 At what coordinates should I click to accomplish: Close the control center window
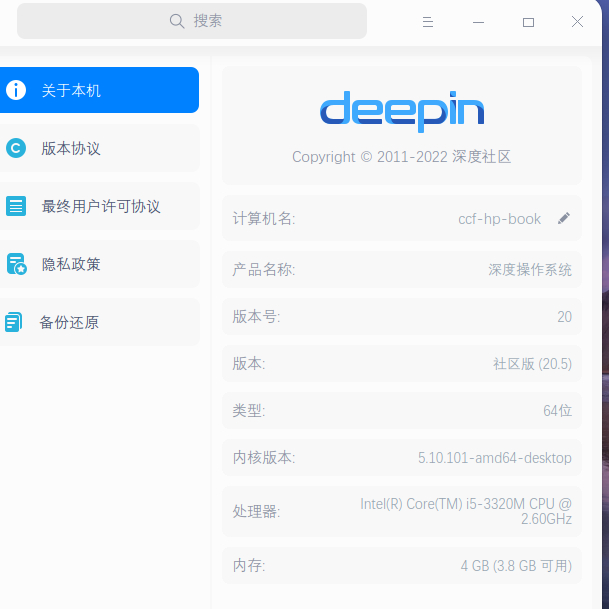click(578, 22)
